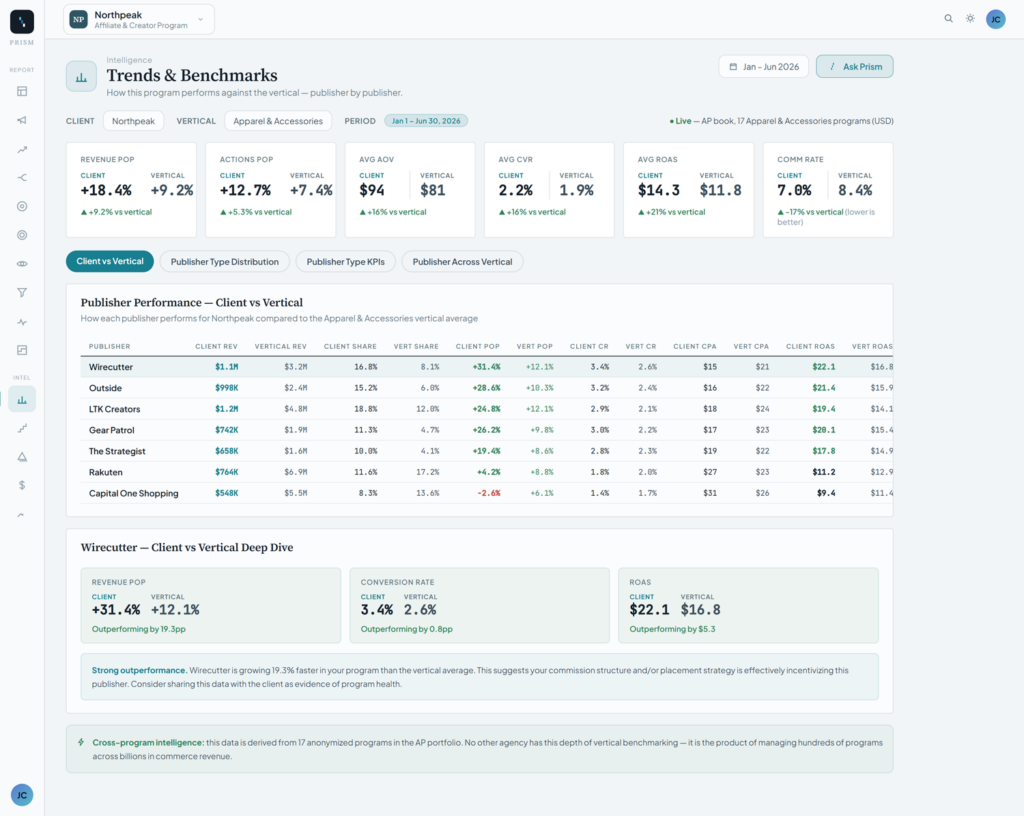Select the Outside publisher row
Screen dimensions: 1024x816
(x=487, y=388)
